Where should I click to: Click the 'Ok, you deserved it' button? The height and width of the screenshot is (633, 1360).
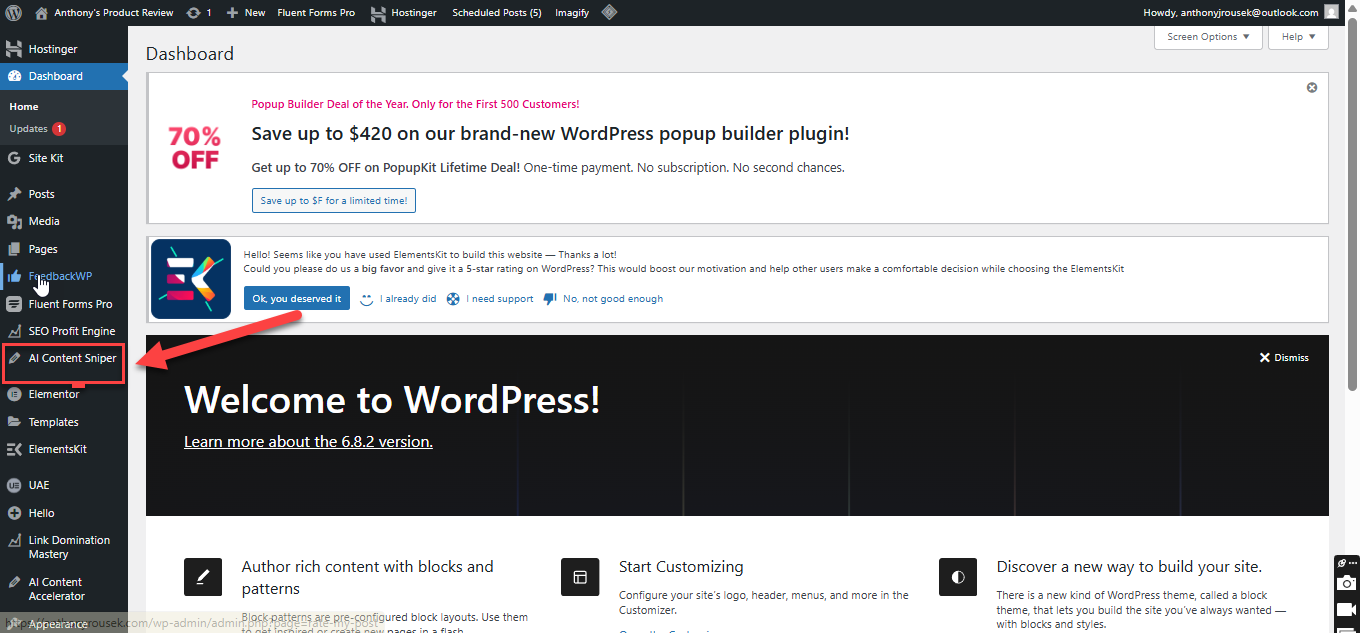pos(296,298)
